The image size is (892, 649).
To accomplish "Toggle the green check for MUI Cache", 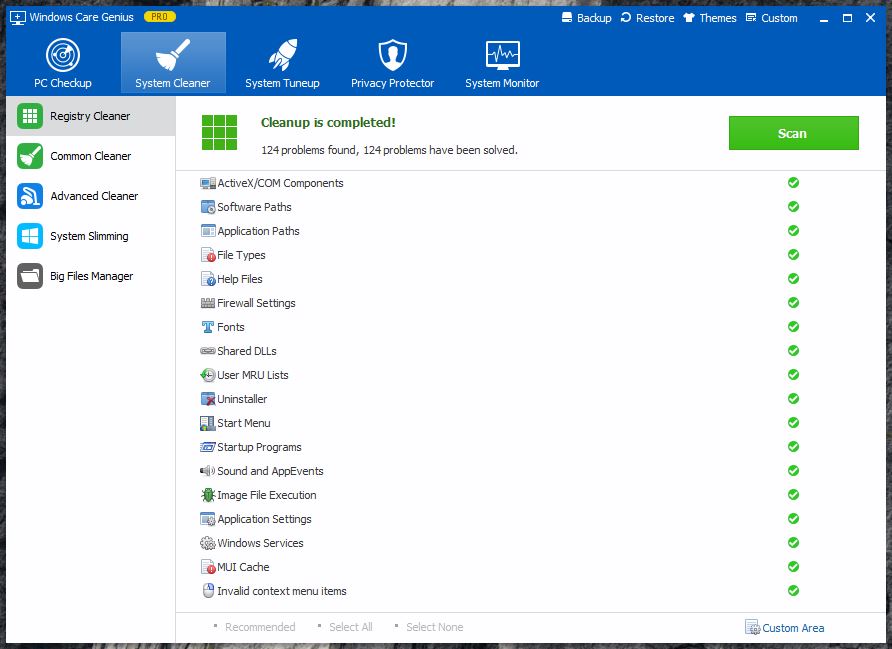I will point(793,567).
